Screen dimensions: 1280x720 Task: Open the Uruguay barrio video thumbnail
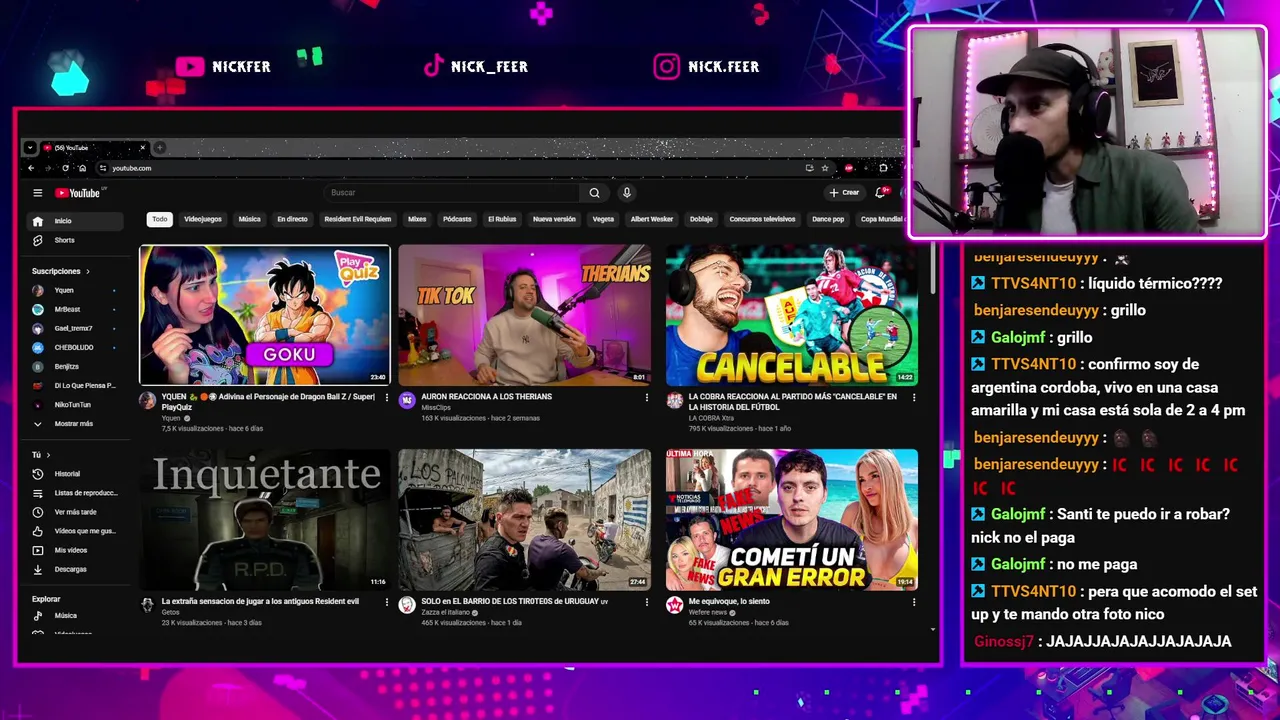[525, 520]
